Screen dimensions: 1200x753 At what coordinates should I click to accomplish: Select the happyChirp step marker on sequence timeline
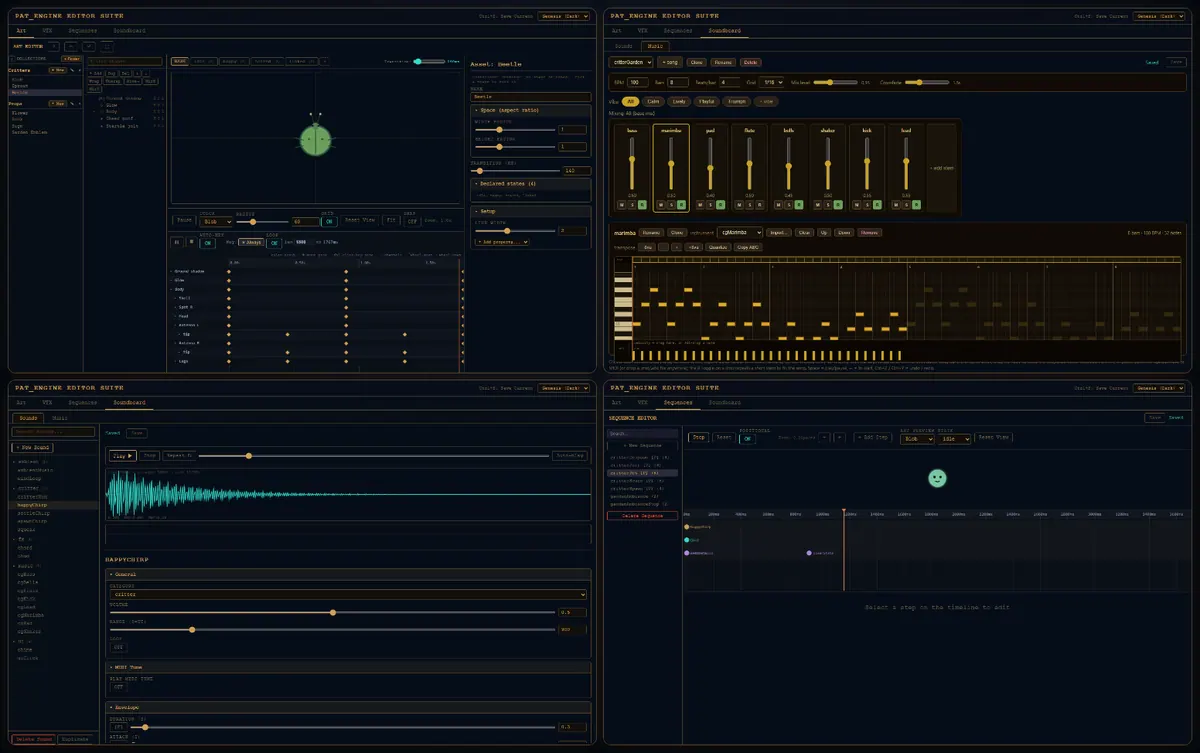point(687,527)
